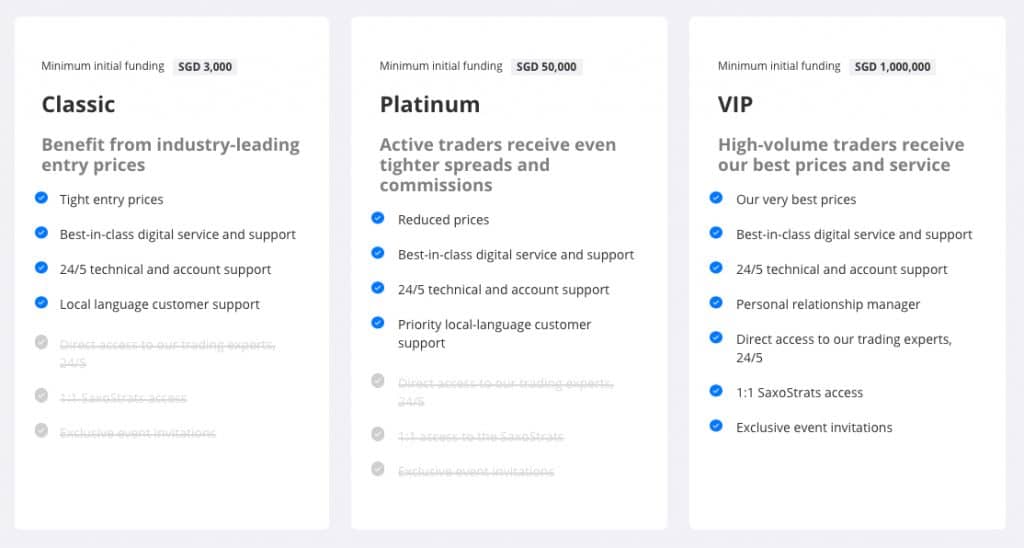Select the Platinum account heading
This screenshot has height=548, width=1024.
430,105
